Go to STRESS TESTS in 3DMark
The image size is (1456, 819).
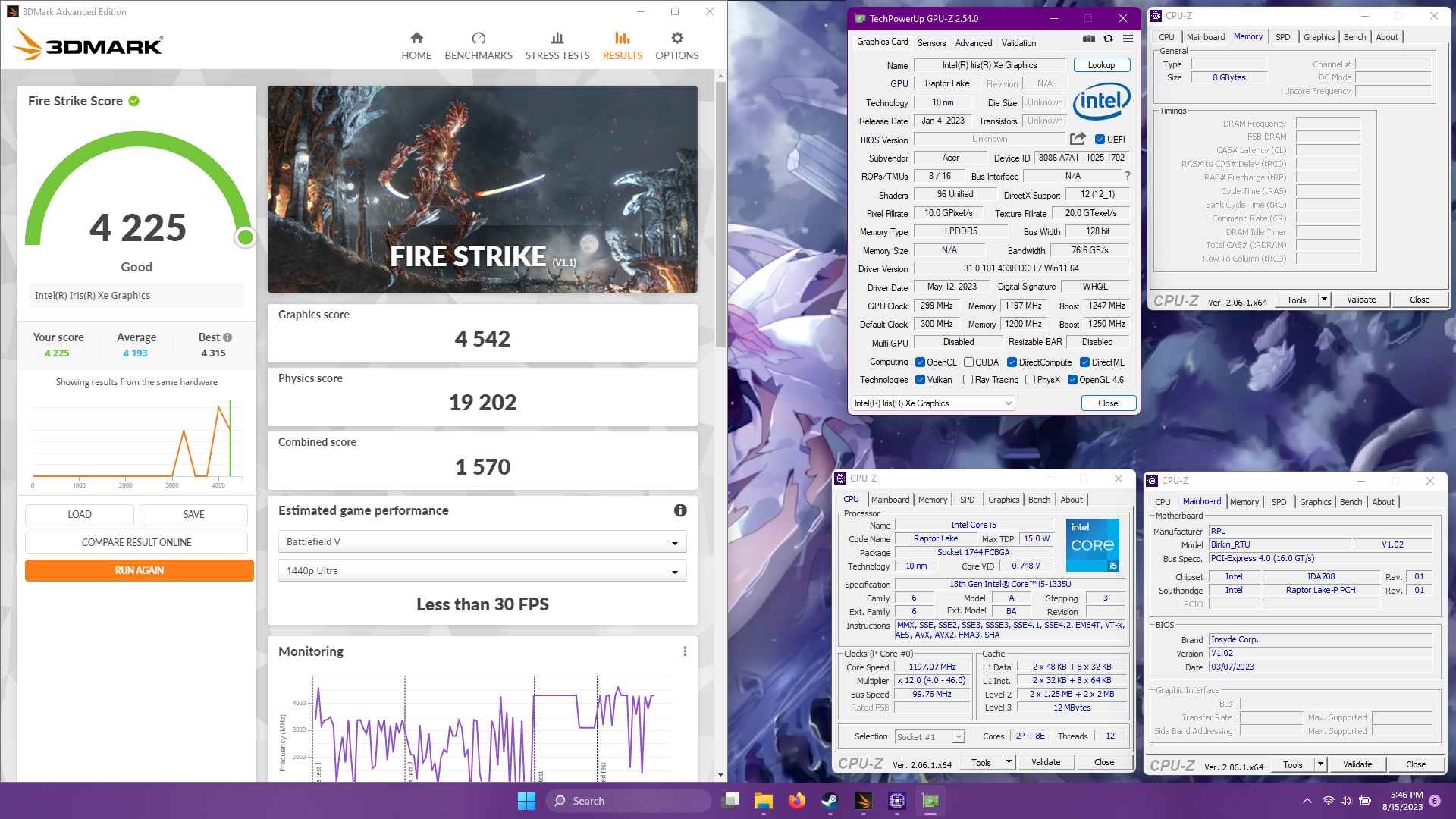(x=557, y=46)
